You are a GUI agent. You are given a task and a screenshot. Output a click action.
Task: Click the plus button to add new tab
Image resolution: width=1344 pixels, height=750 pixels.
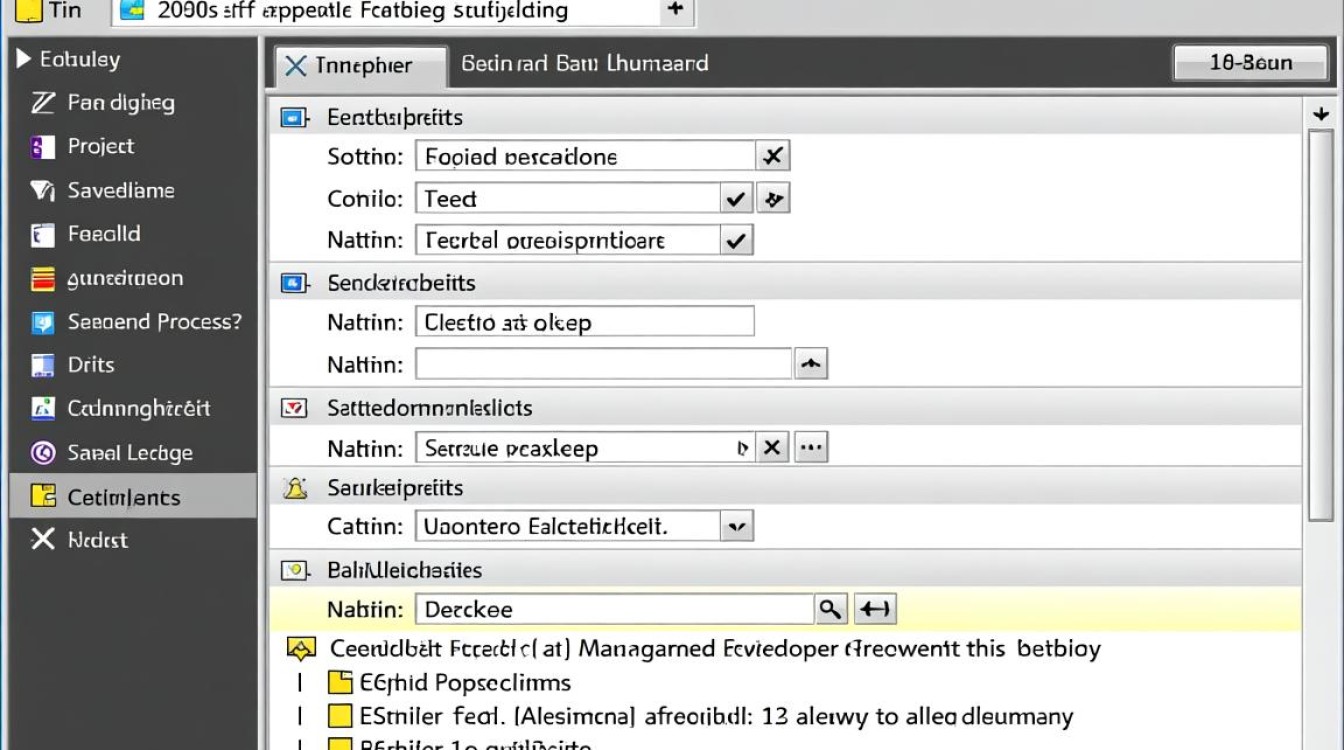pos(676,10)
